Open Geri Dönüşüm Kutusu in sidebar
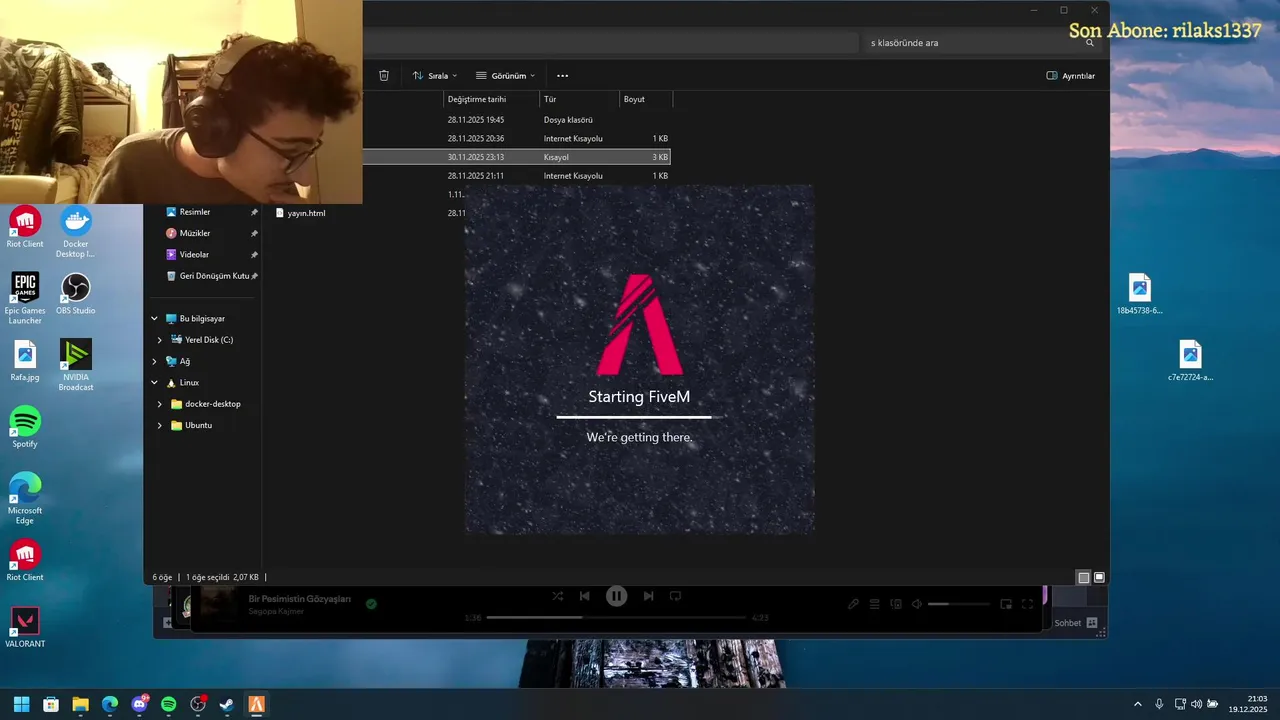The image size is (1280, 720). (x=207, y=275)
